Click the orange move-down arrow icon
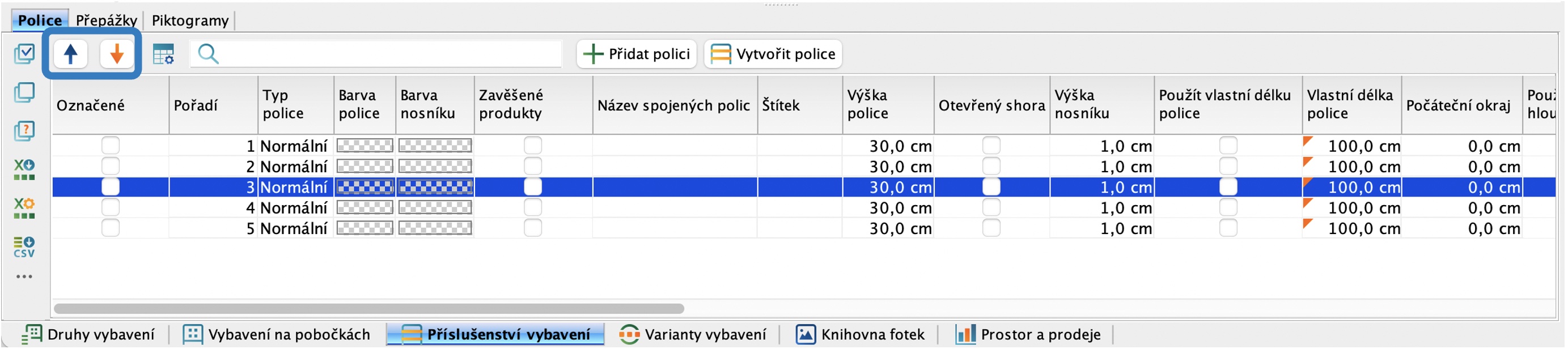Image resolution: width=1568 pixels, height=349 pixels. point(117,54)
